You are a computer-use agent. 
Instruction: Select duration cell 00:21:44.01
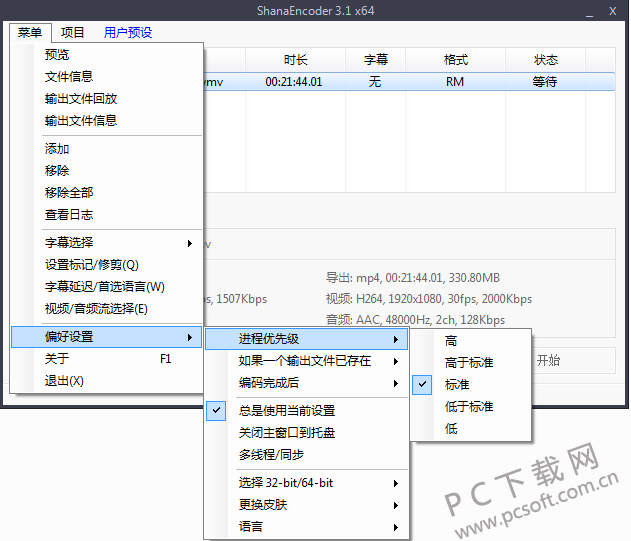click(294, 82)
